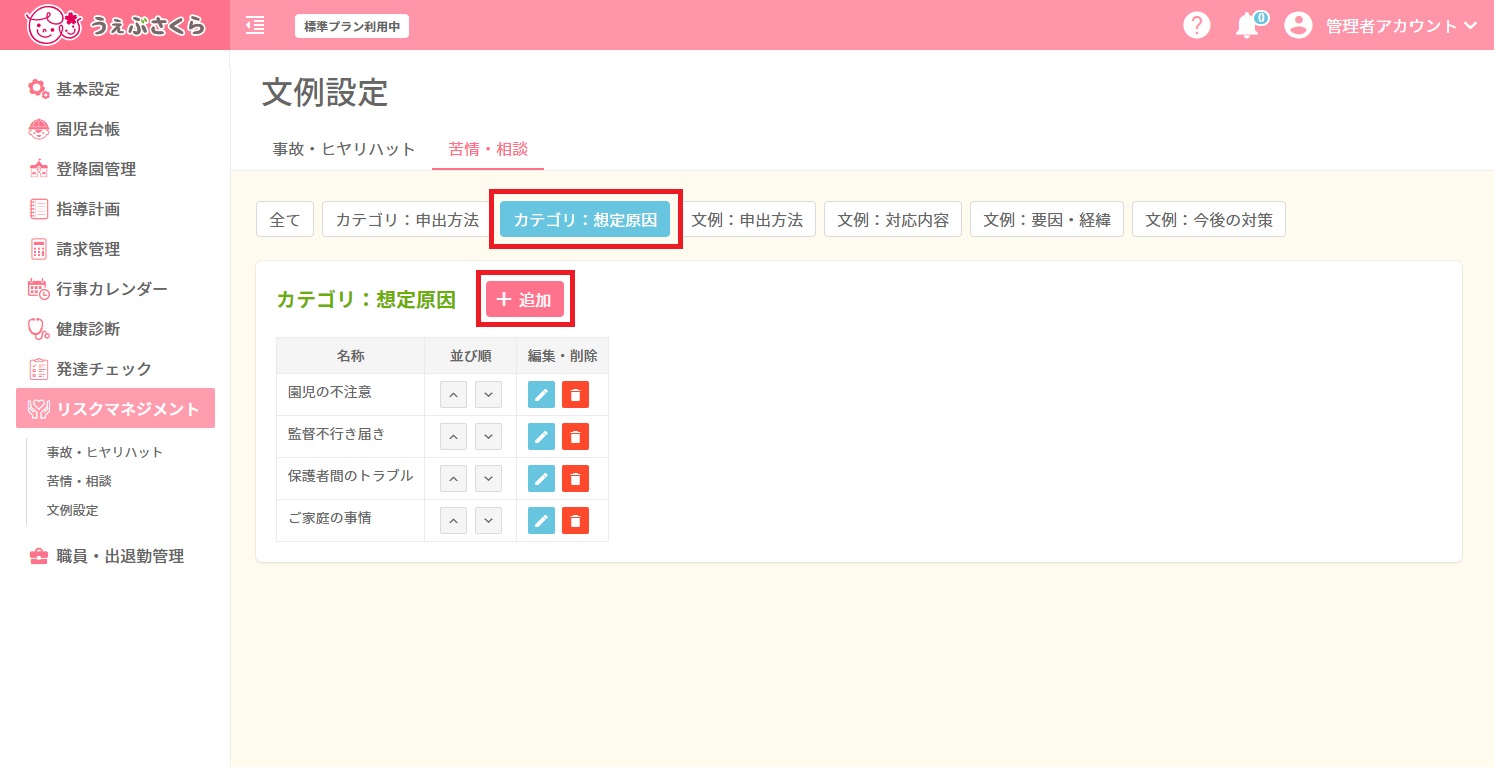Open the help question mark icon

1197,25
